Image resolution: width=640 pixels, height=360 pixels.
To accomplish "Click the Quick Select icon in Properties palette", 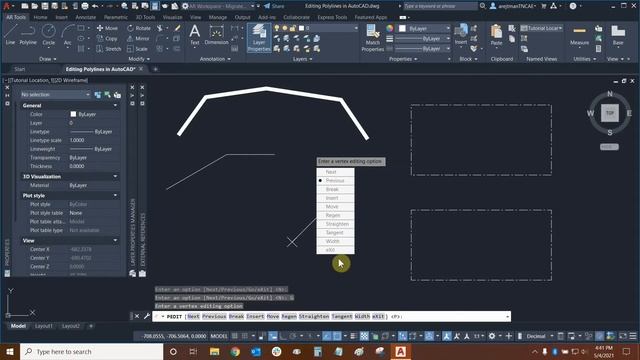I will click(x=117, y=95).
